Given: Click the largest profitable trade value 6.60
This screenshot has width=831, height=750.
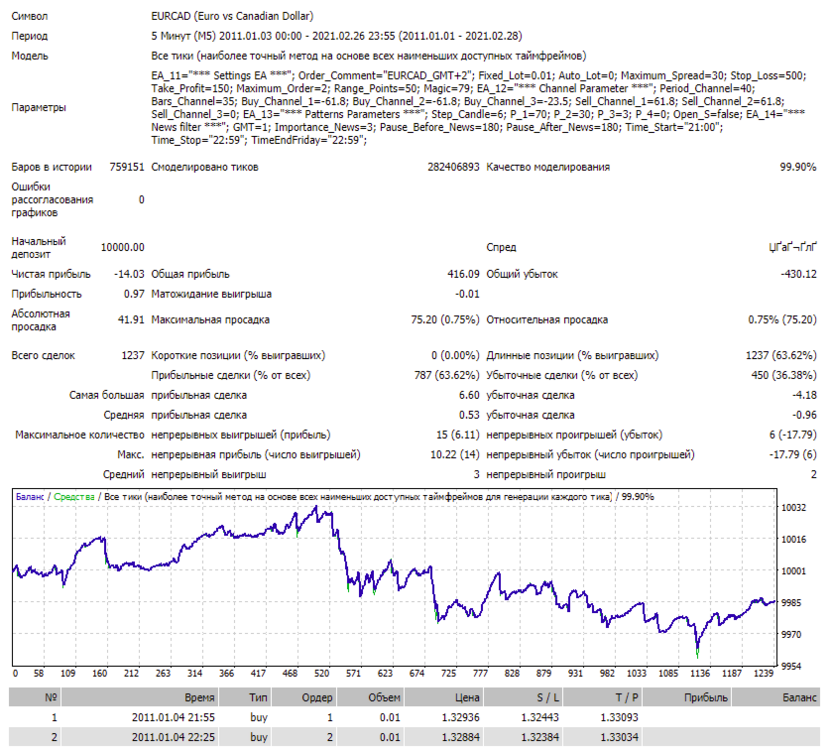Looking at the screenshot, I should pyautogui.click(x=469, y=395).
